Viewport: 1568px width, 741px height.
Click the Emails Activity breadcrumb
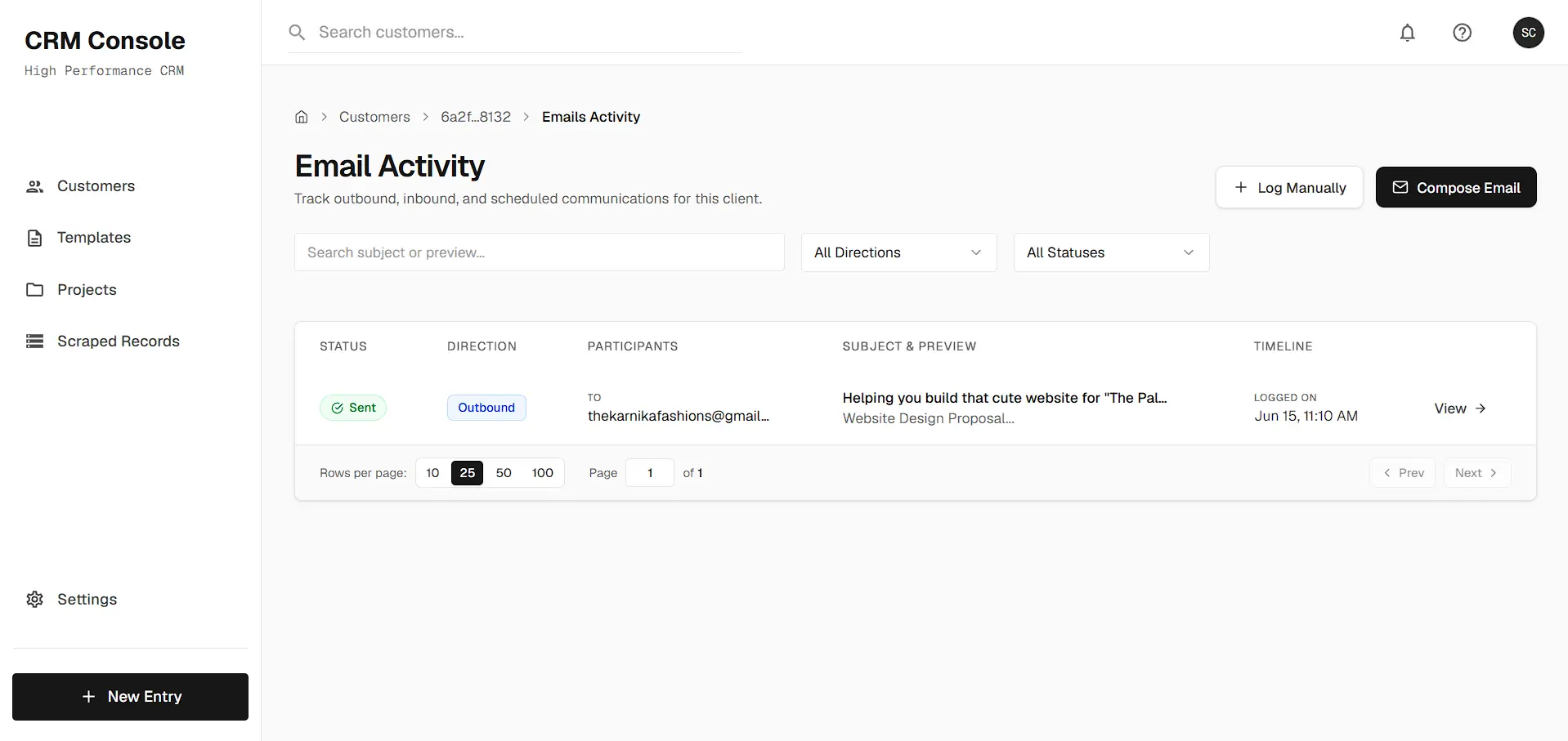590,117
